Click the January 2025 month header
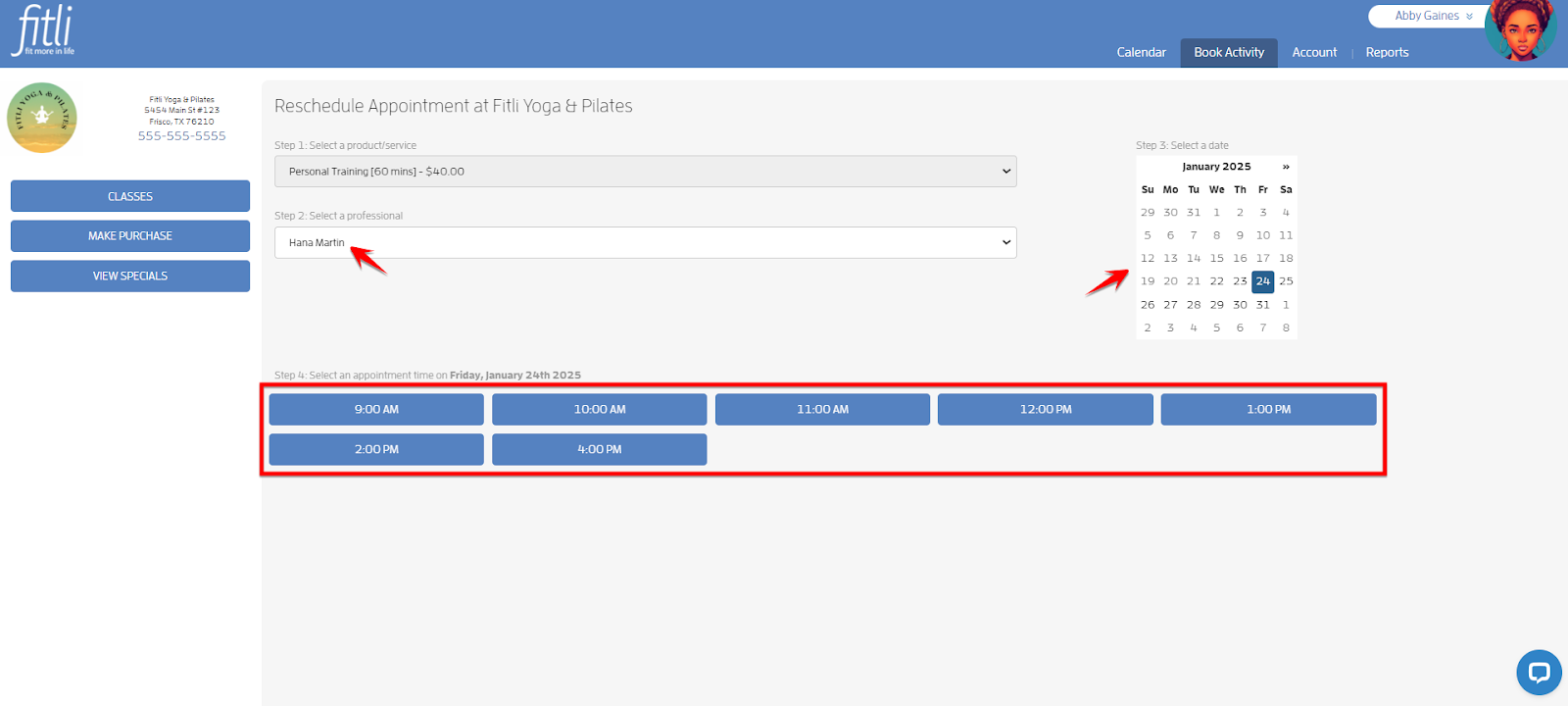The image size is (1568, 706). [x=1216, y=167]
